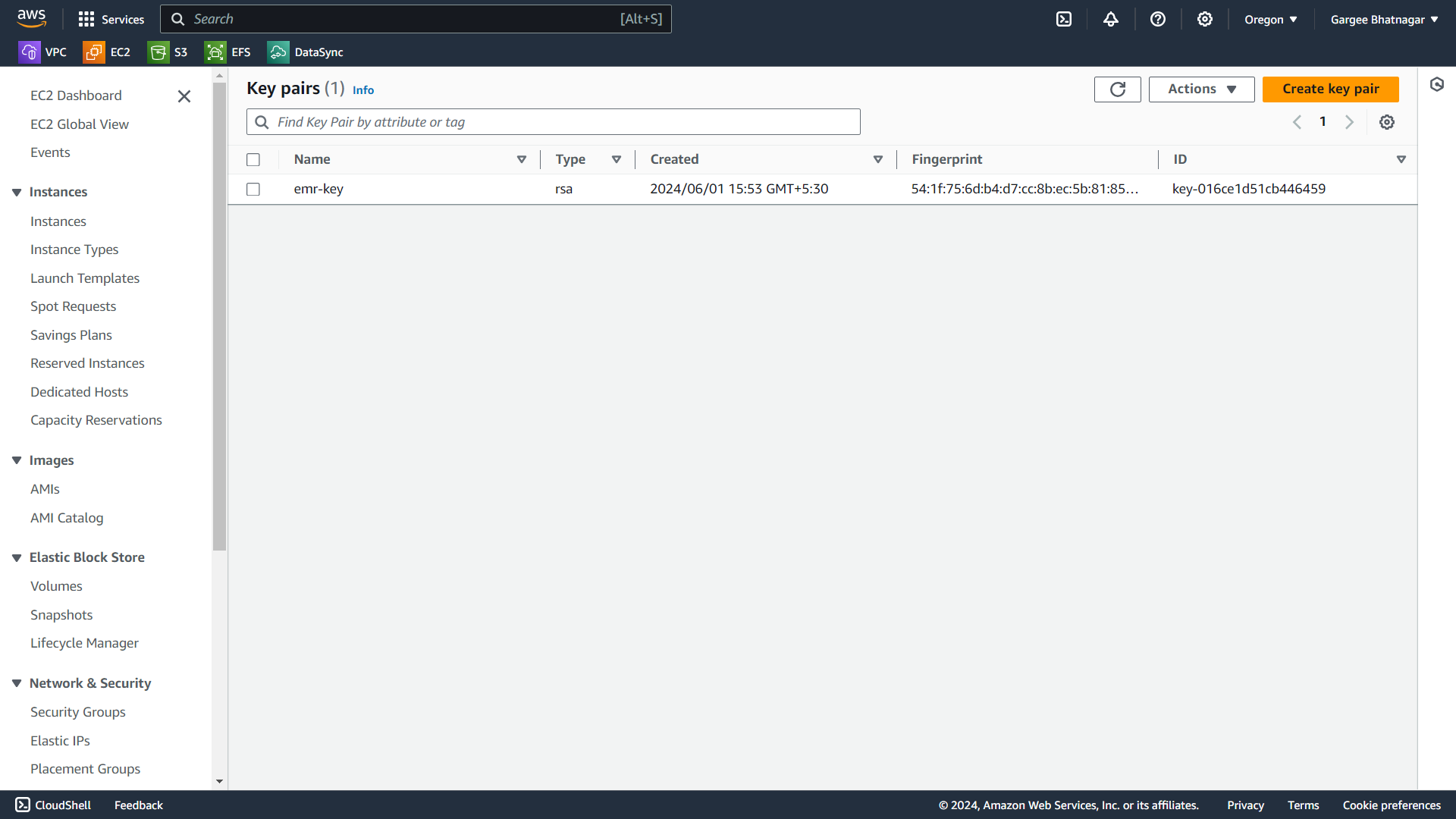Open the Info link beside Key pairs

[363, 90]
